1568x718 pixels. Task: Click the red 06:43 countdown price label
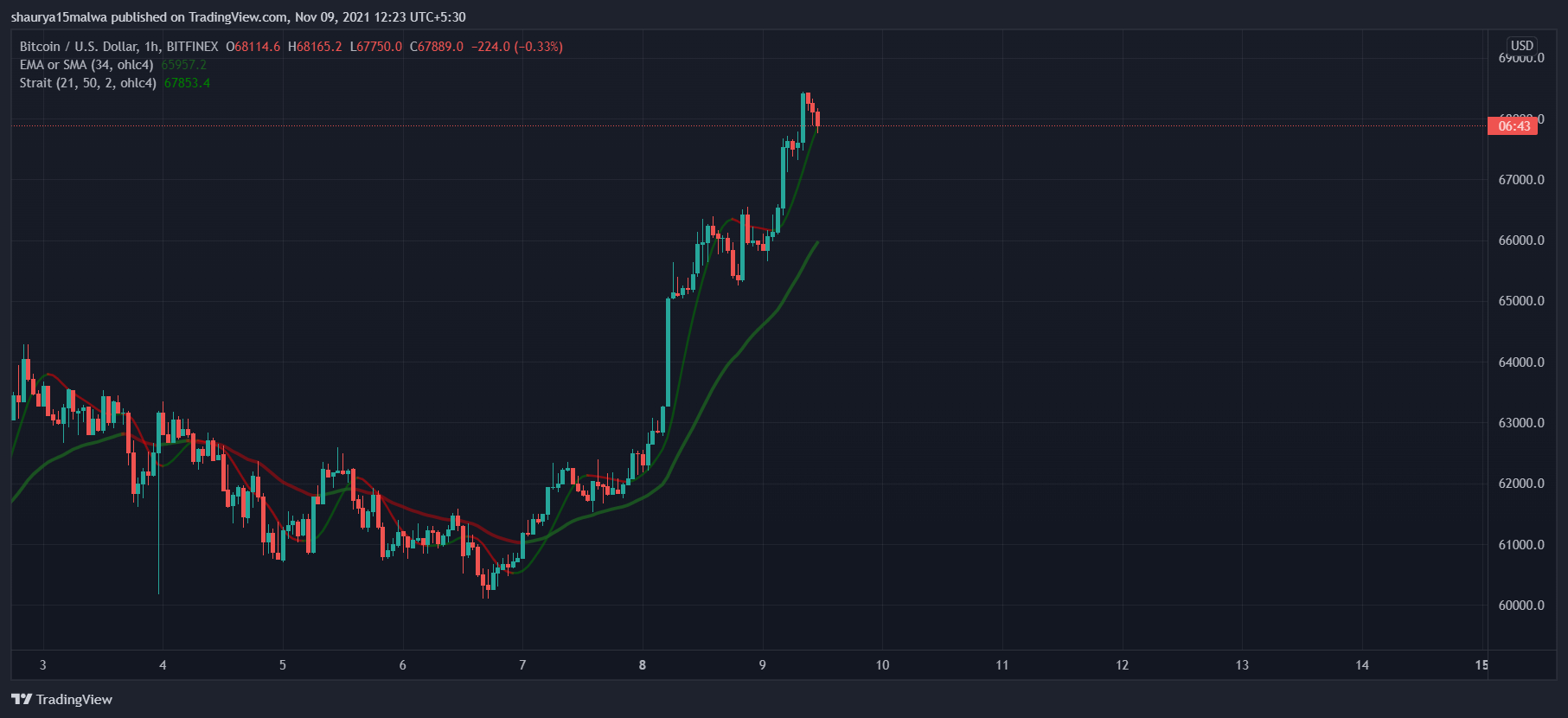click(x=1513, y=126)
